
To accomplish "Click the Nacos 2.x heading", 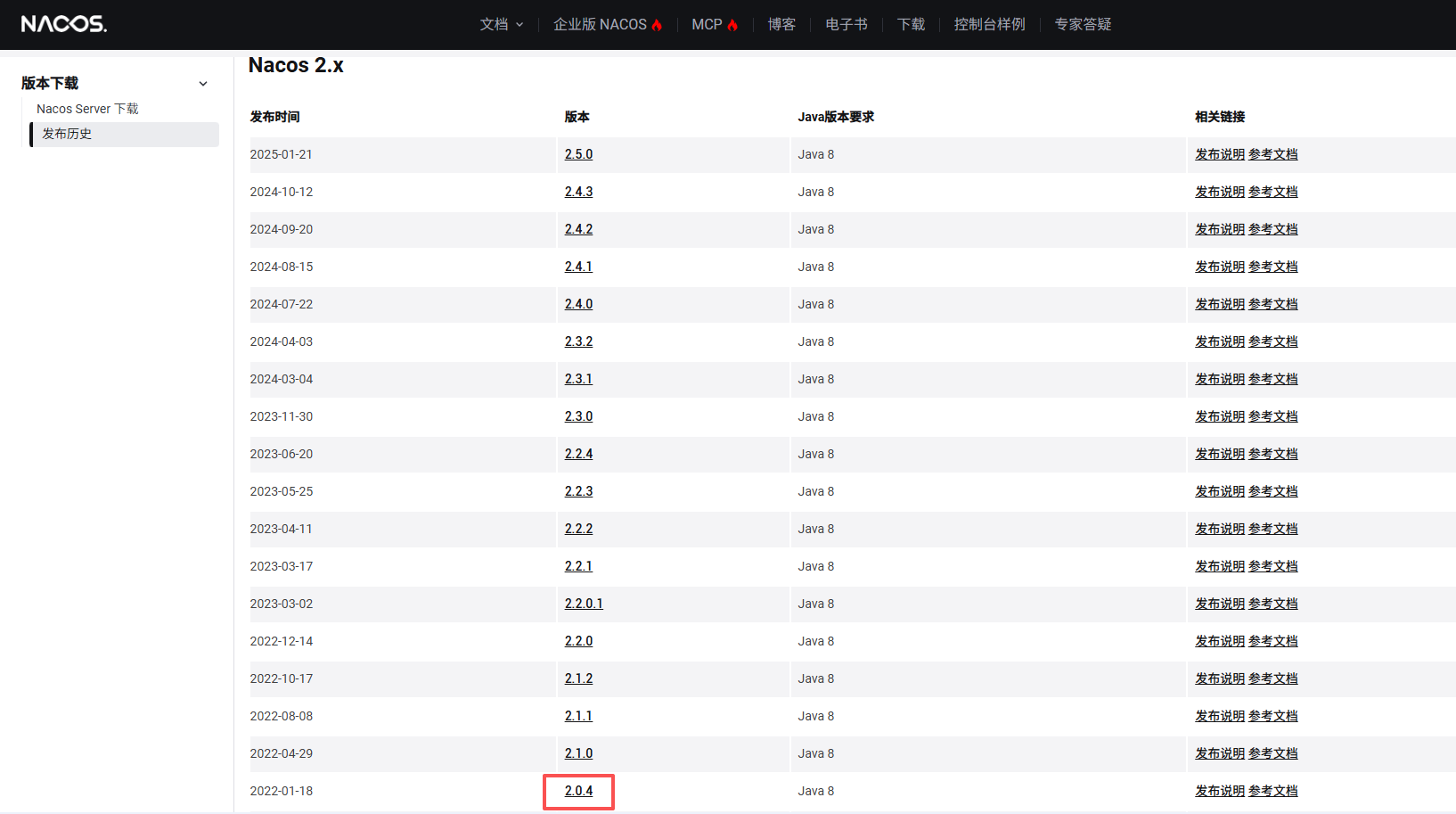I will coord(296,65).
